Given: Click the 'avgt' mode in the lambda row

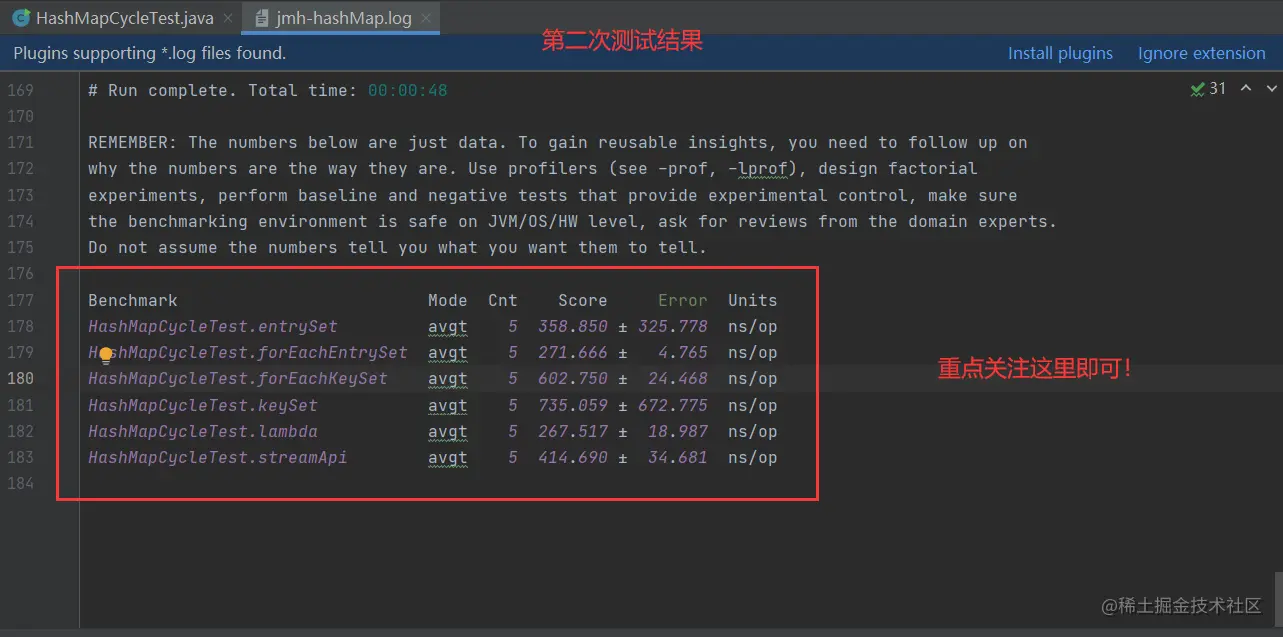Looking at the screenshot, I should (448, 431).
